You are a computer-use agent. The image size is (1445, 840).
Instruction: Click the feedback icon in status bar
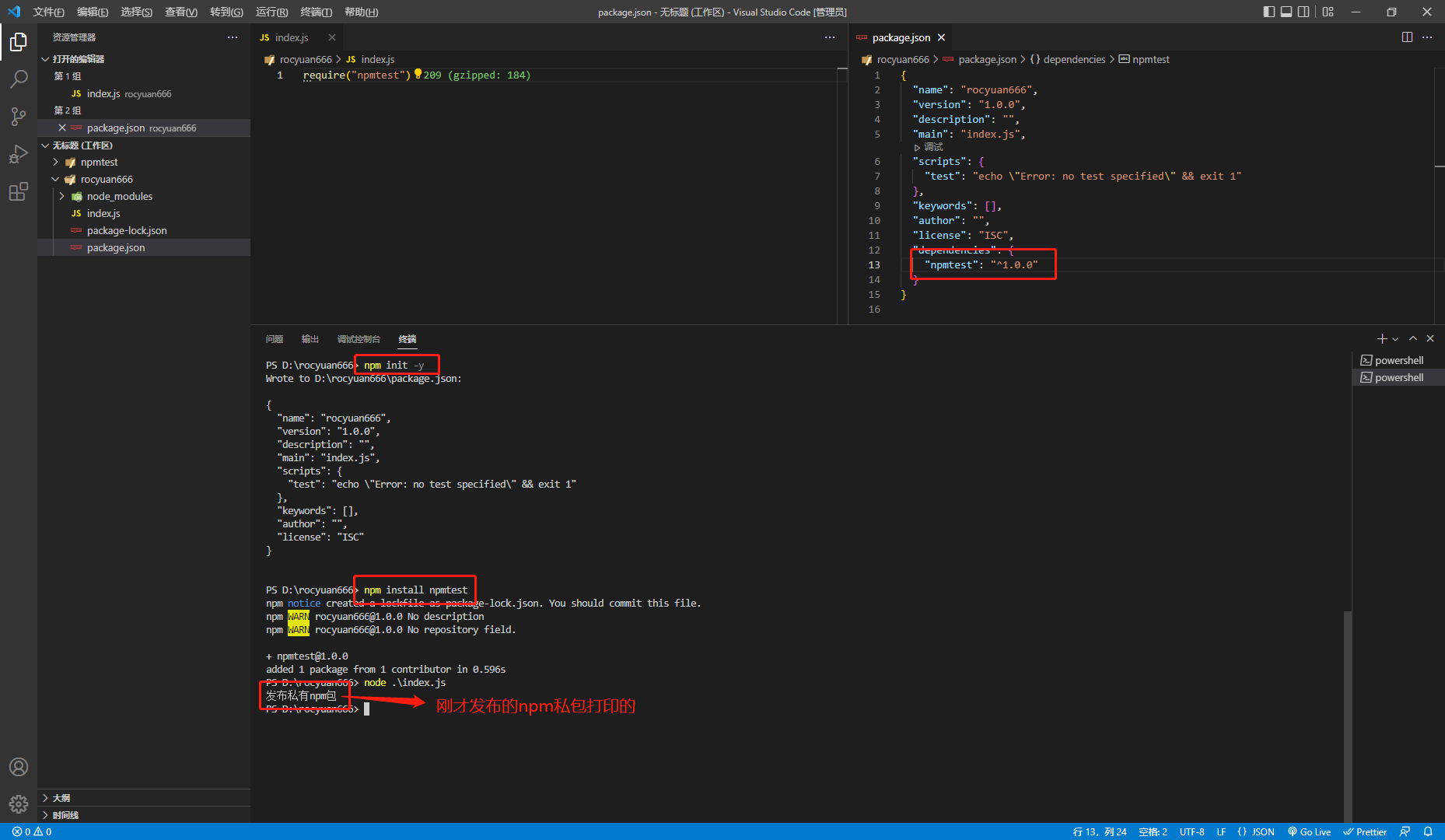click(1405, 831)
